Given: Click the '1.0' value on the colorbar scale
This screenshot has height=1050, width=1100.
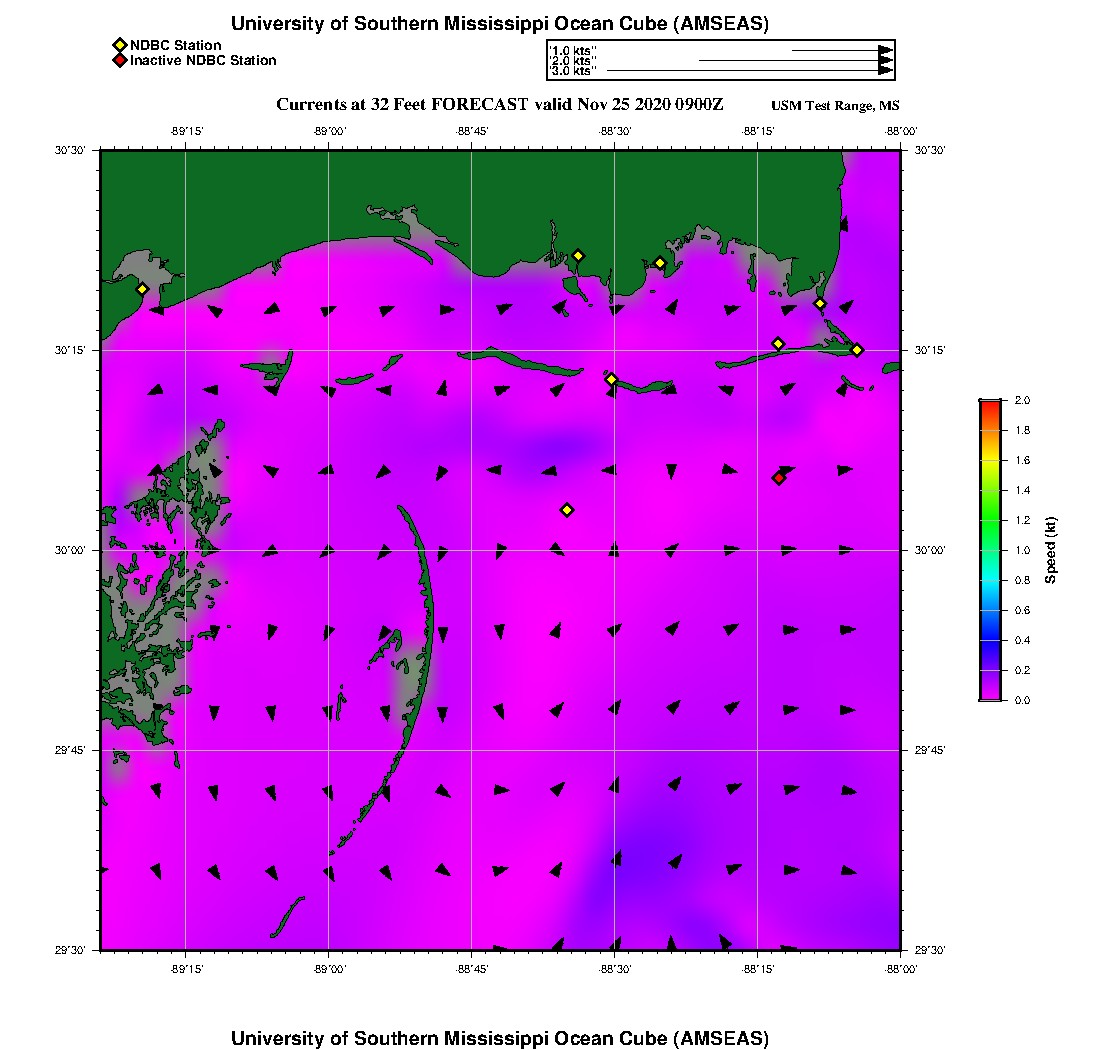Looking at the screenshot, I should pyautogui.click(x=1022, y=550).
